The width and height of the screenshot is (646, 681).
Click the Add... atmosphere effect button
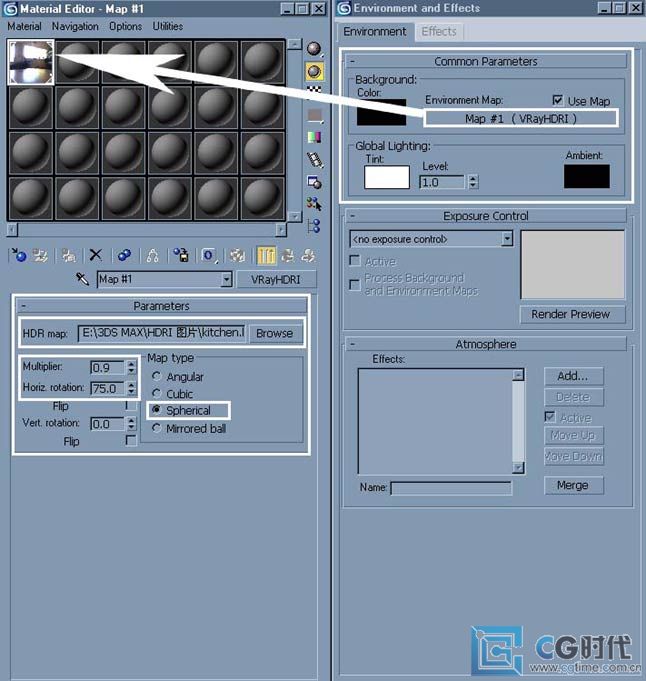click(x=573, y=376)
